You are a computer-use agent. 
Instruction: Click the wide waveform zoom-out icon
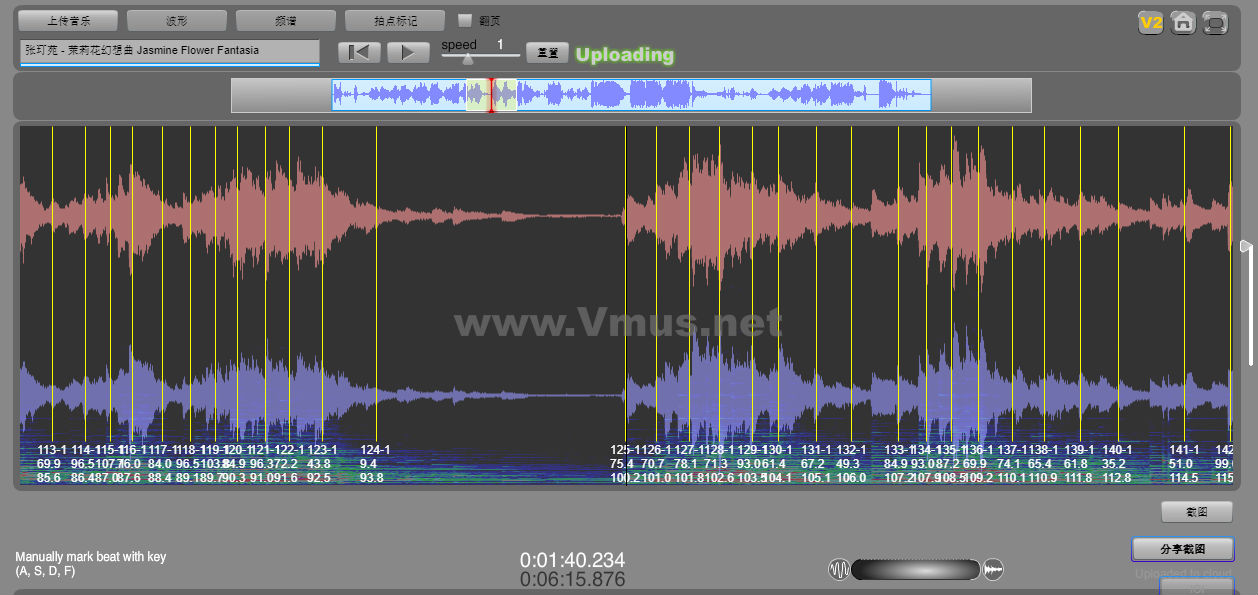(839, 569)
